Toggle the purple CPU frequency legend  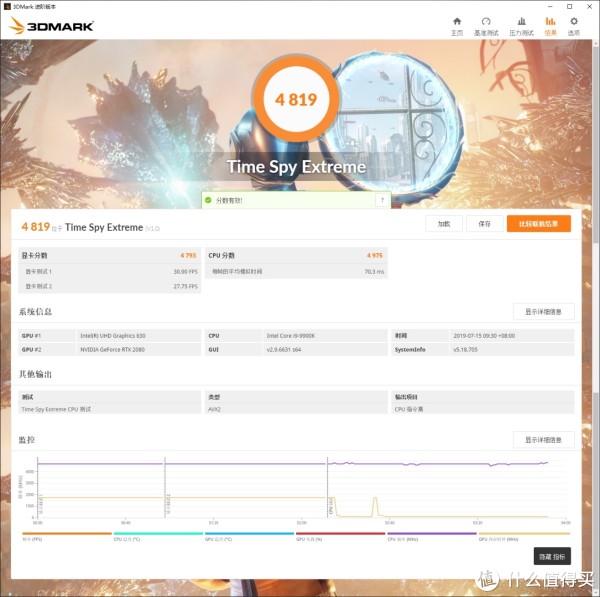click(x=432, y=533)
